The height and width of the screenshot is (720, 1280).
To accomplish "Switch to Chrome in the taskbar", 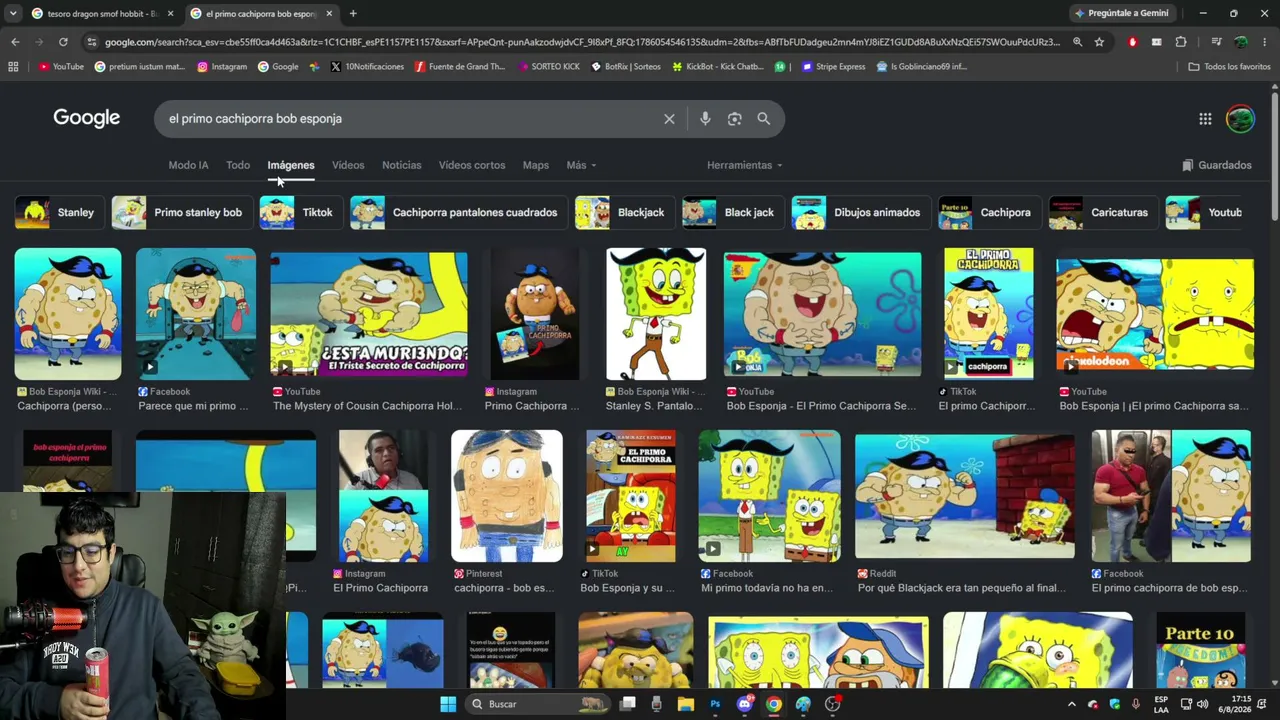I will (x=774, y=704).
